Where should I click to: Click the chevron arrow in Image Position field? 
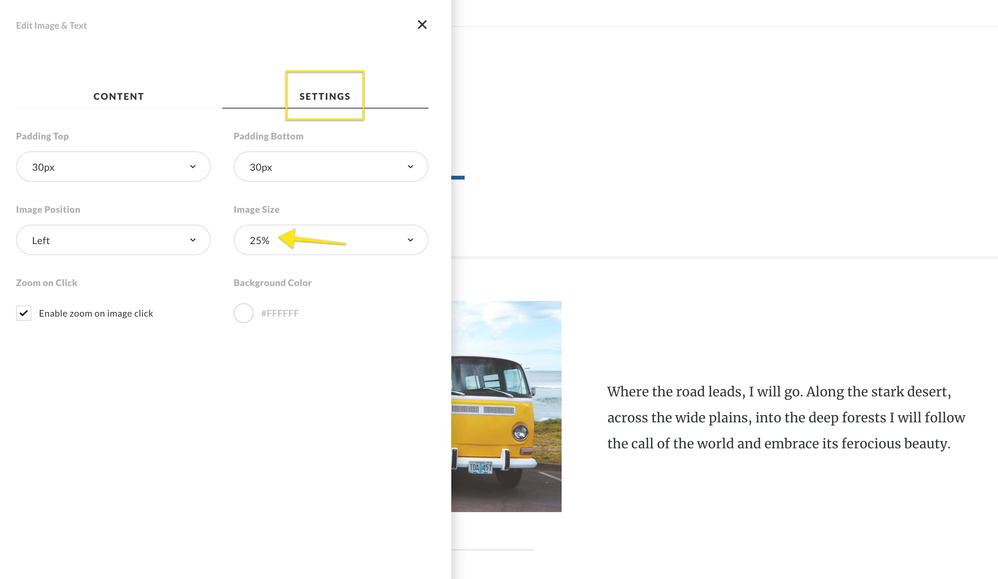coord(193,240)
